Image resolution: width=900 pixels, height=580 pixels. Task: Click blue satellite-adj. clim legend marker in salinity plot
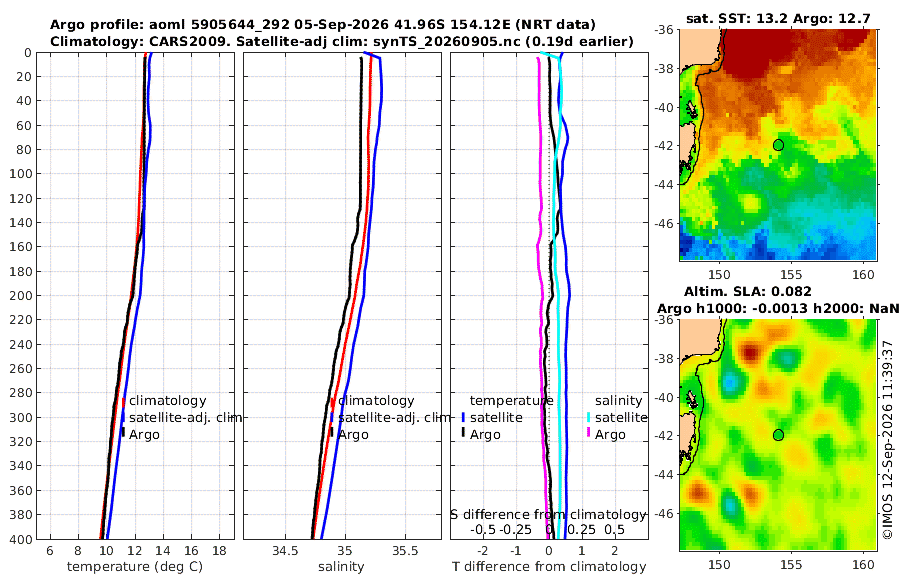pyautogui.click(x=332, y=417)
